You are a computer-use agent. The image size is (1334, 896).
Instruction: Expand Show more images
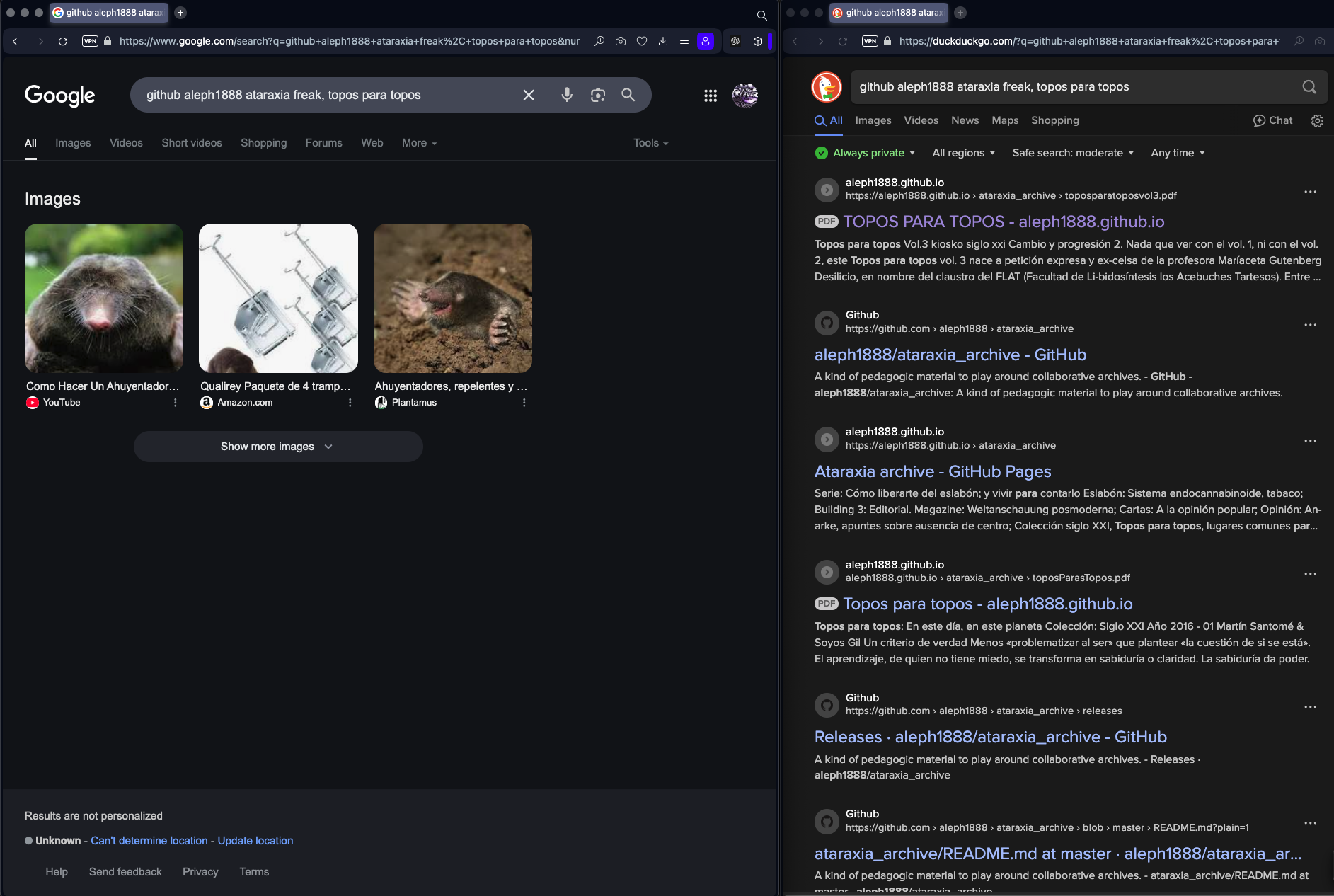click(277, 447)
